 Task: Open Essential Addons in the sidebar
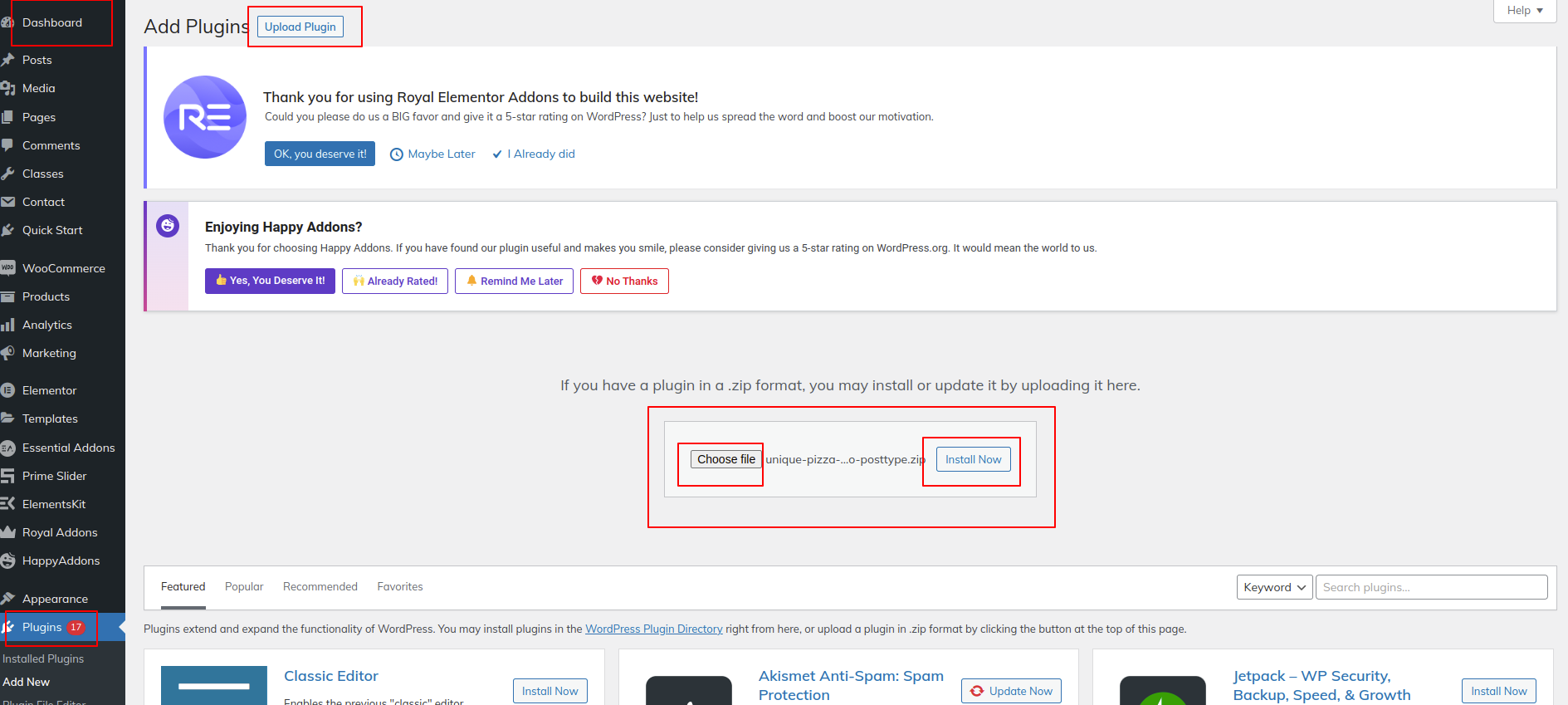coord(68,448)
